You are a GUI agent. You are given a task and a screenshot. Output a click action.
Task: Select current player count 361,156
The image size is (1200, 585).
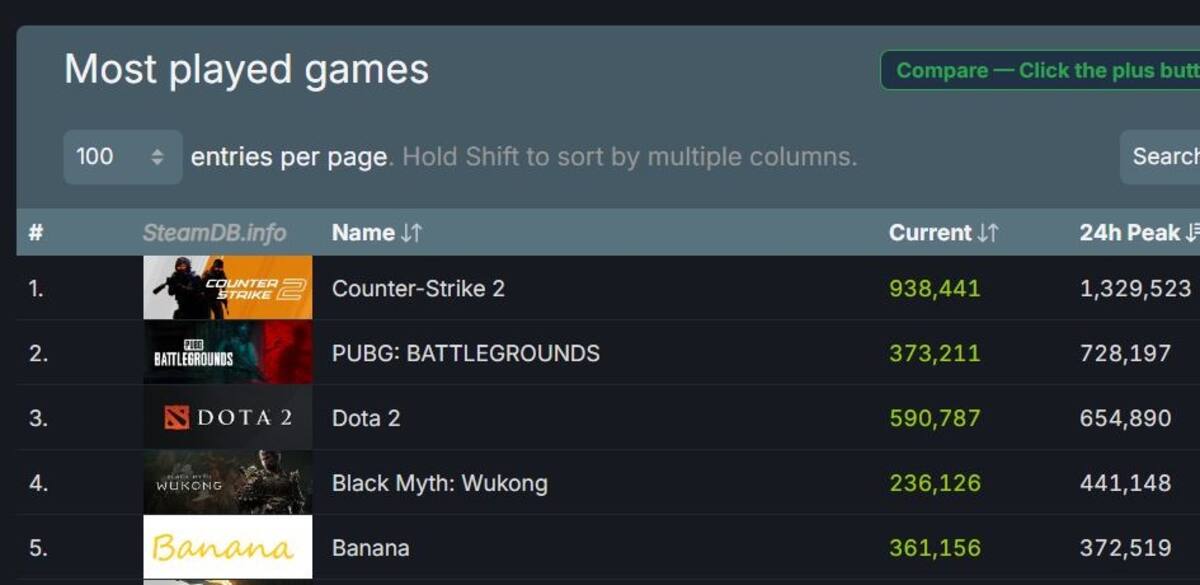(x=935, y=548)
